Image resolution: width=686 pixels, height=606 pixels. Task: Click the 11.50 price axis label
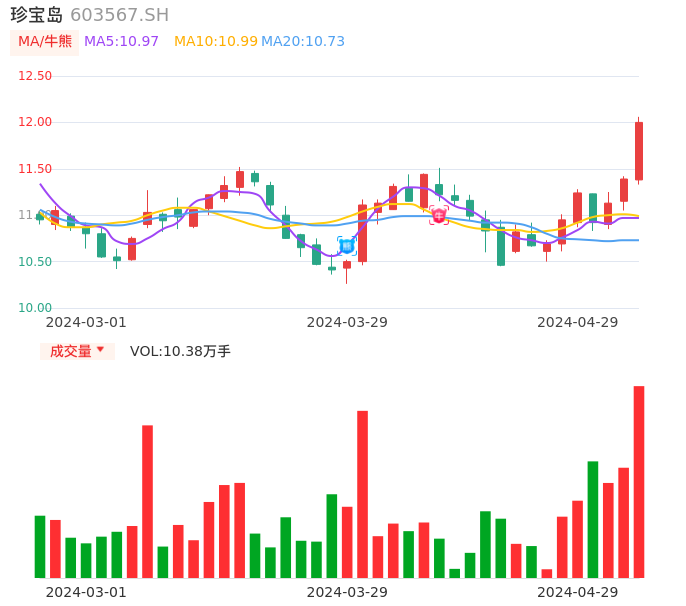(35, 169)
